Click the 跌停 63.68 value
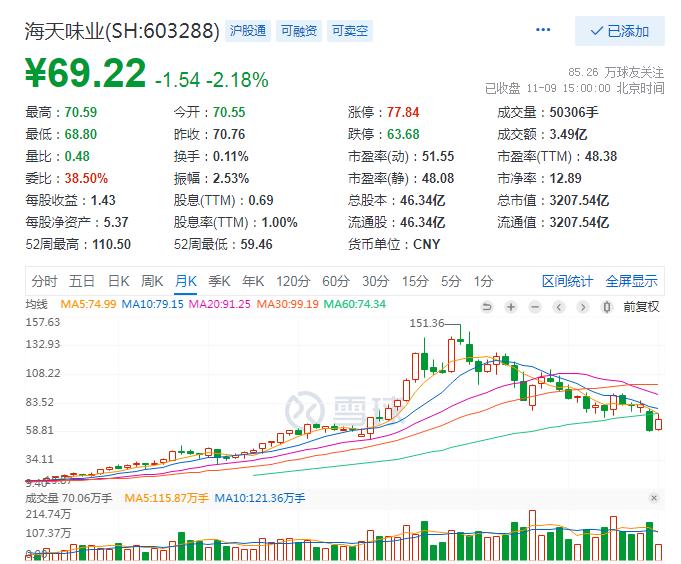Image resolution: width=681 pixels, height=564 pixels. click(x=403, y=134)
